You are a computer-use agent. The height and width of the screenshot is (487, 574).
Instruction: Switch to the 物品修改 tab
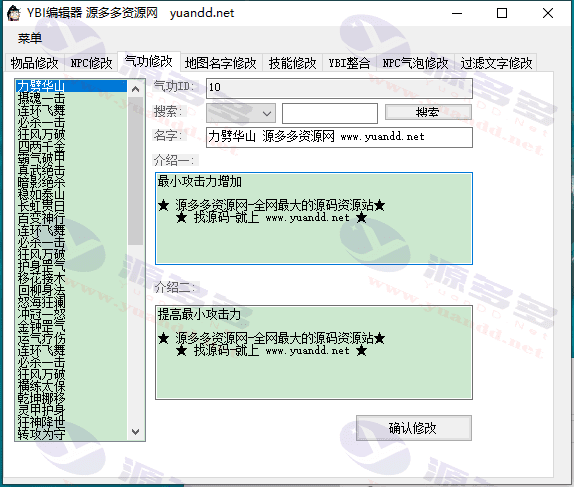34,63
